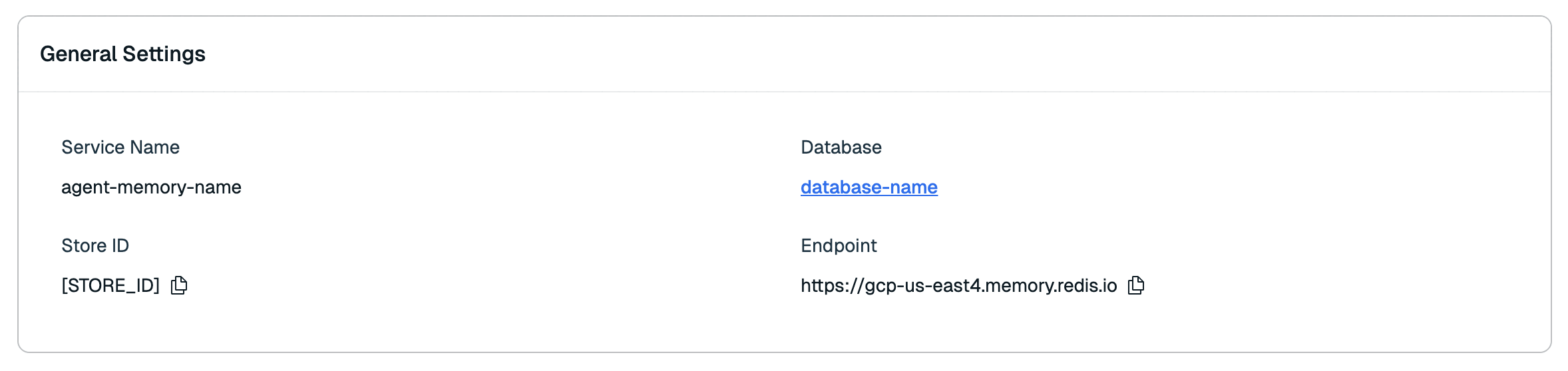Click the Store ID label
The height and width of the screenshot is (371, 1568).
click(x=95, y=245)
